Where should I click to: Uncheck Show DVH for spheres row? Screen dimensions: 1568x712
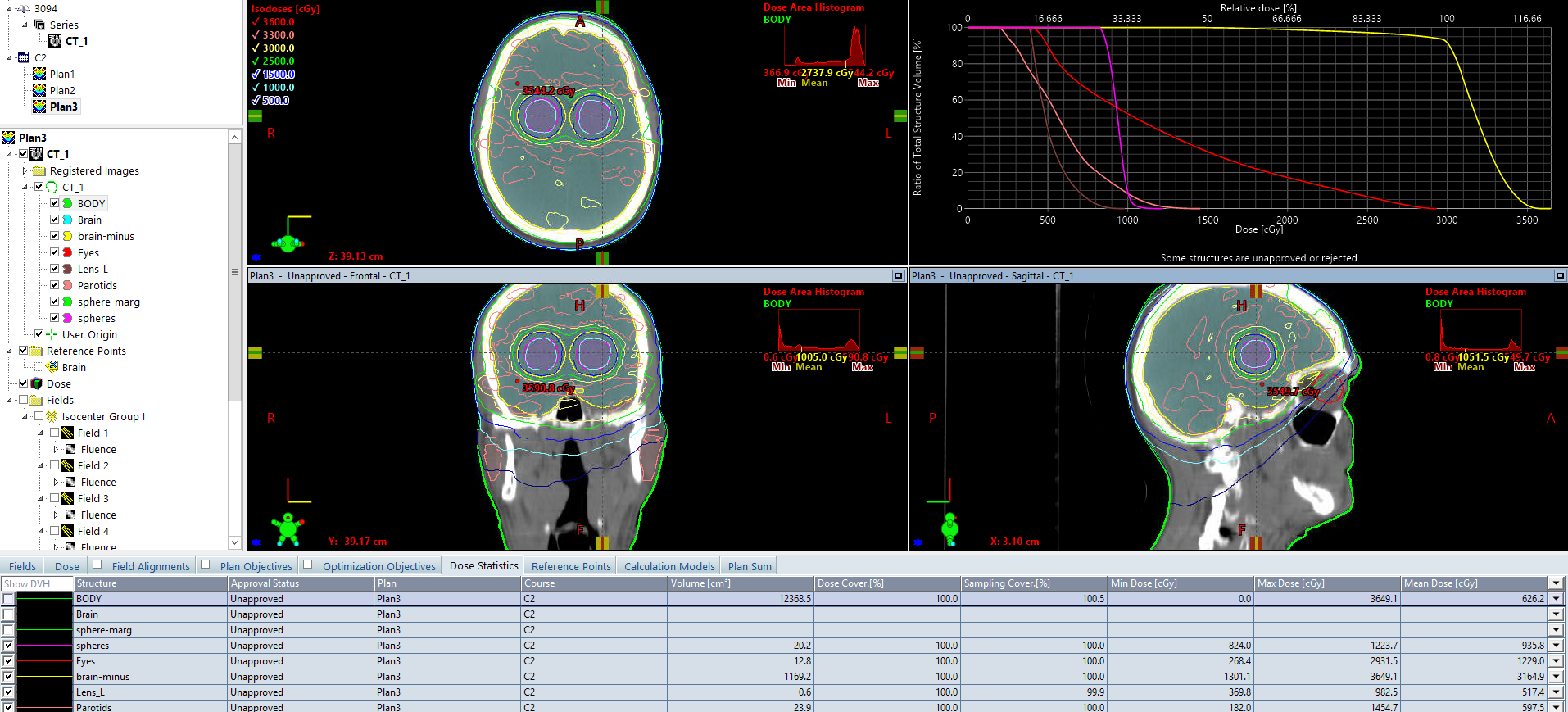[x=8, y=646]
